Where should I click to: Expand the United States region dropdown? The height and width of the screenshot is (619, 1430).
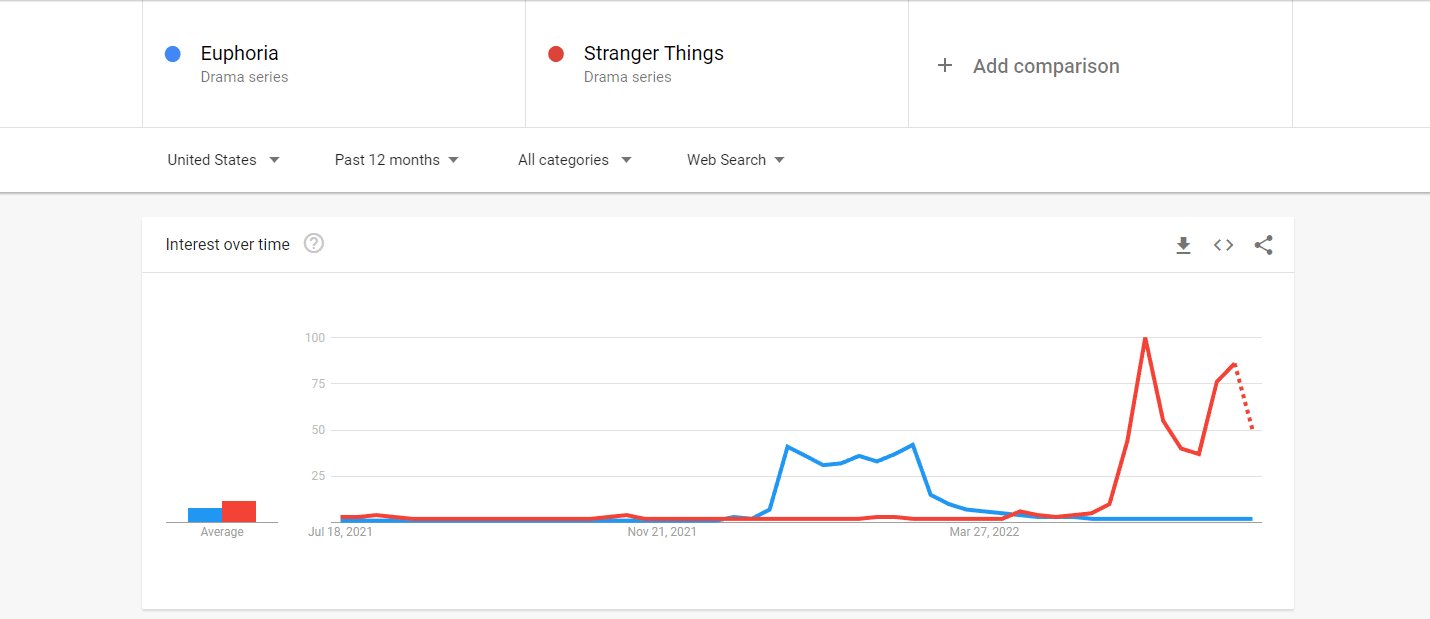coord(223,160)
